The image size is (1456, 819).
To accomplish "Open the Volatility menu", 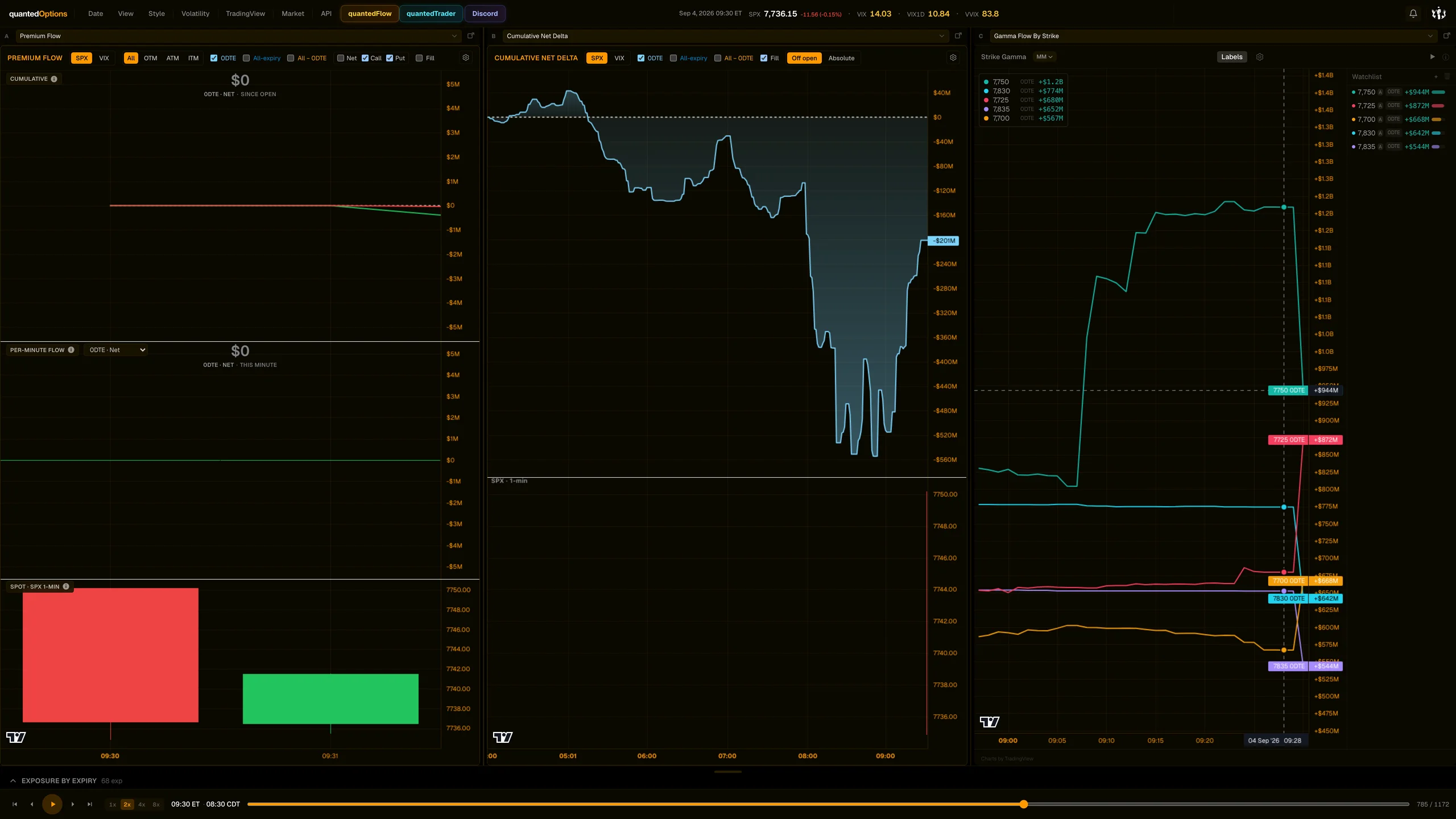I will tap(195, 14).
